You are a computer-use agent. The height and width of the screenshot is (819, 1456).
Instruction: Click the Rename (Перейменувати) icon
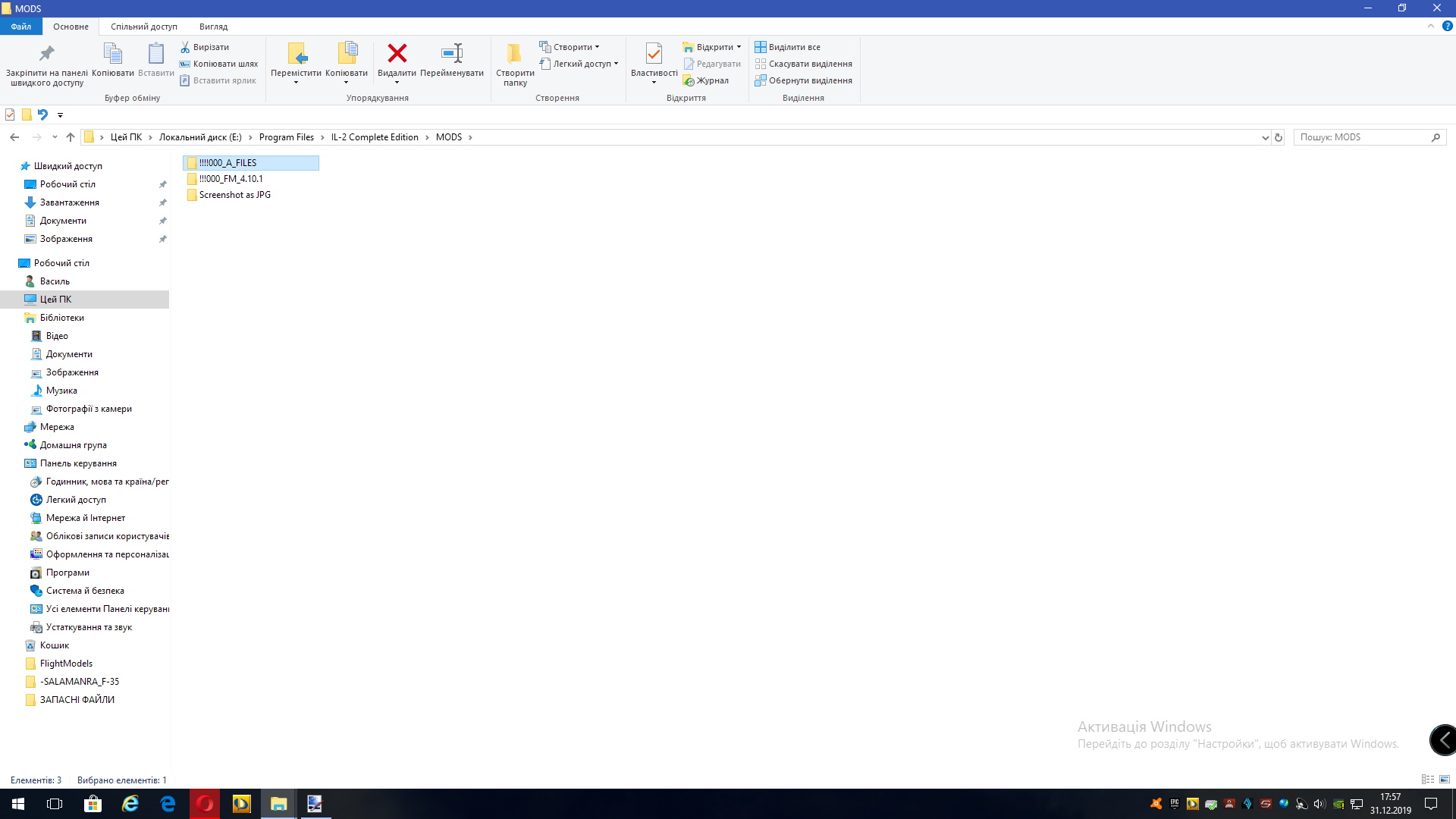(x=452, y=54)
